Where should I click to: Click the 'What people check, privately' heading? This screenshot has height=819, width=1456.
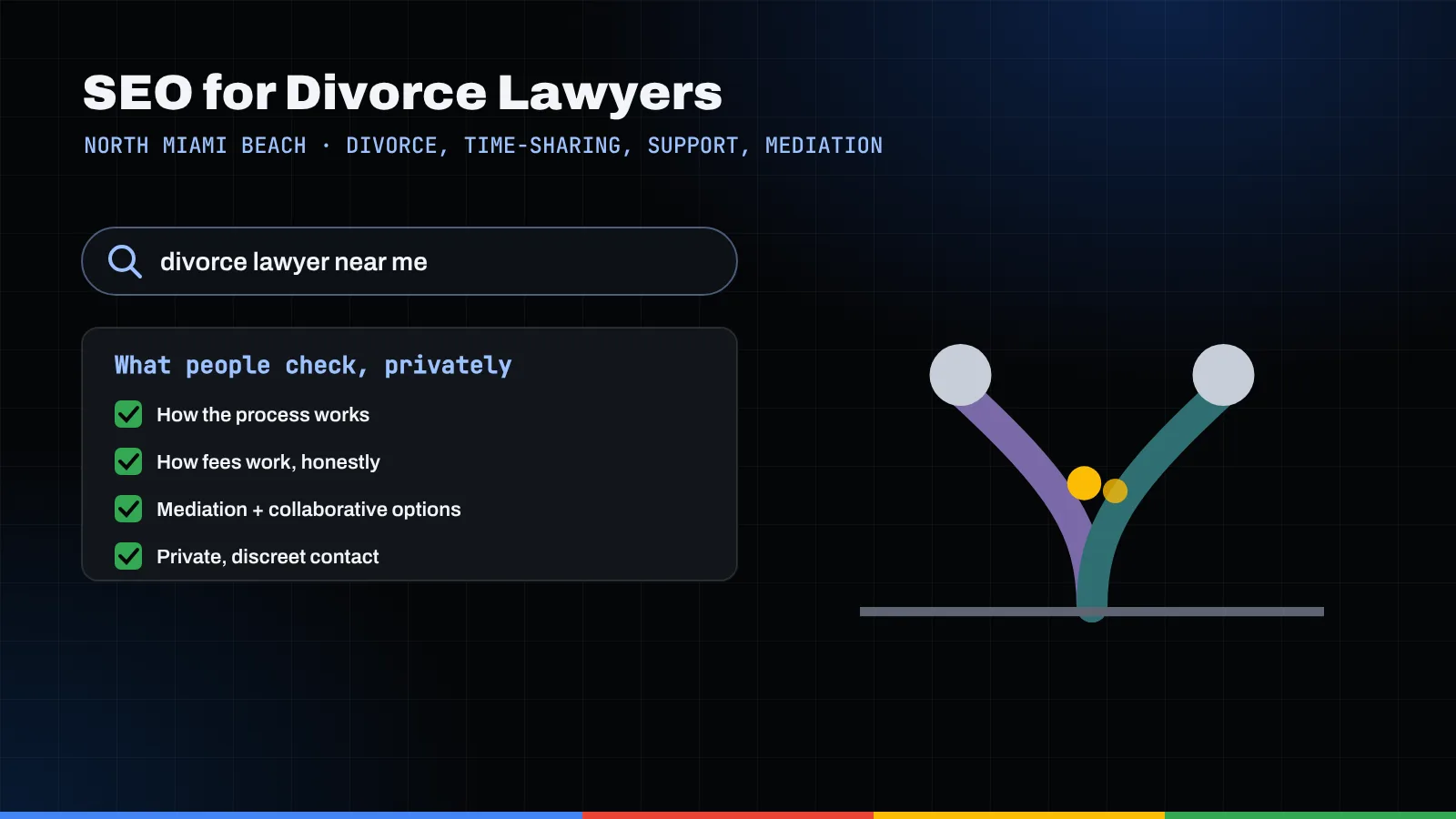tap(313, 366)
